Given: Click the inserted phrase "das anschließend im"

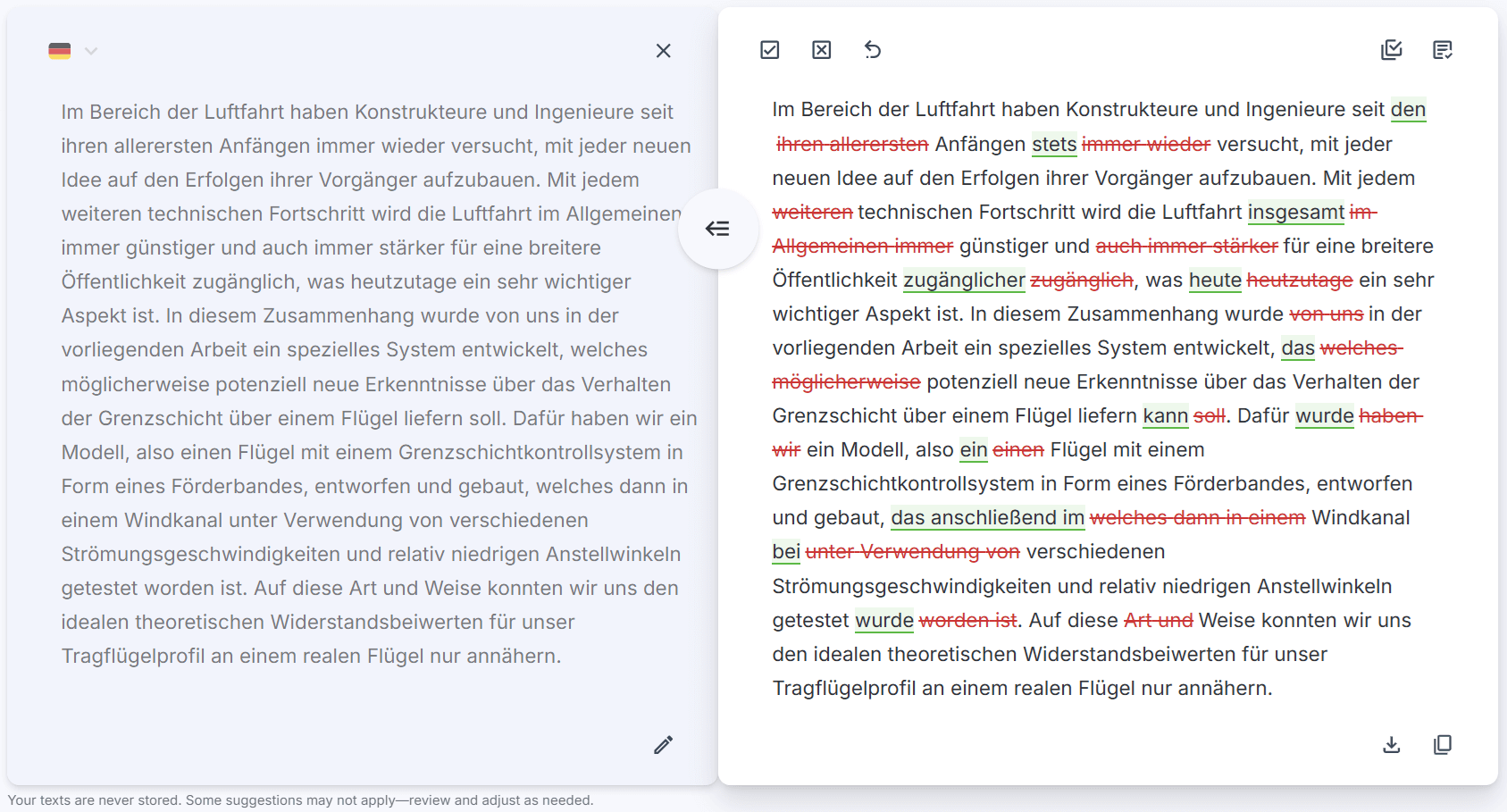Looking at the screenshot, I should (987, 517).
